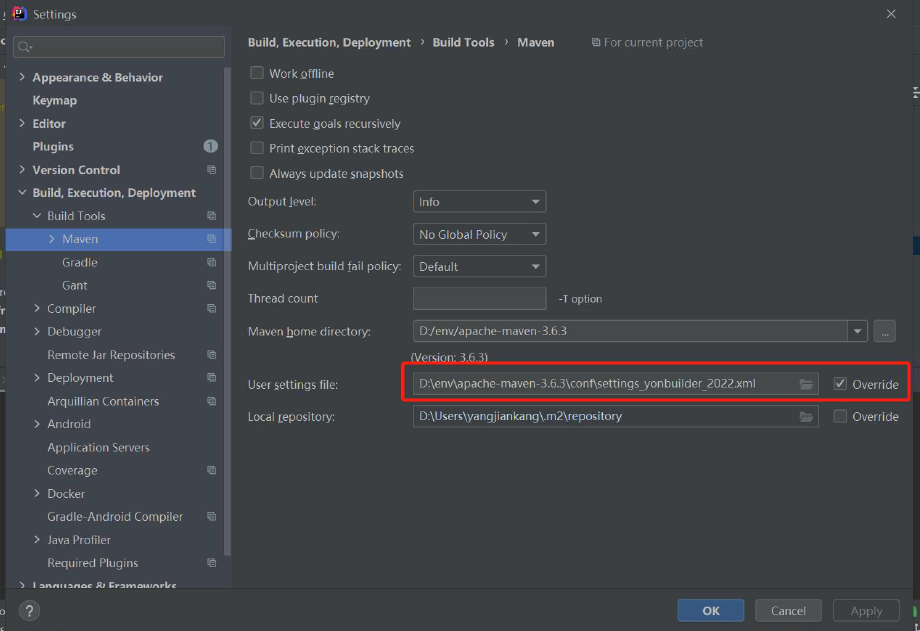Expand Appearance & Behavior section
This screenshot has width=920, height=631.
point(22,77)
